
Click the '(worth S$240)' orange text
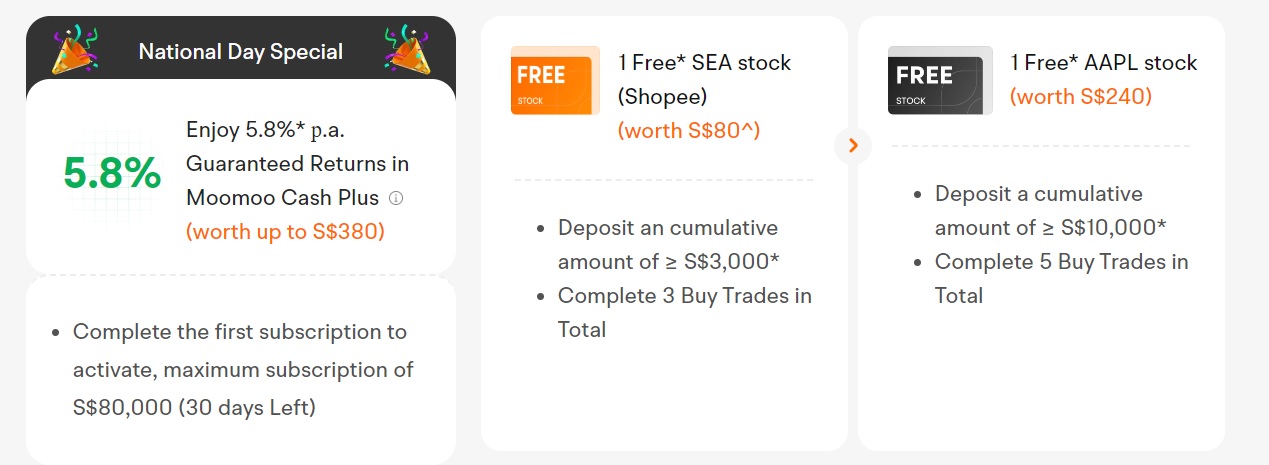(x=1081, y=96)
